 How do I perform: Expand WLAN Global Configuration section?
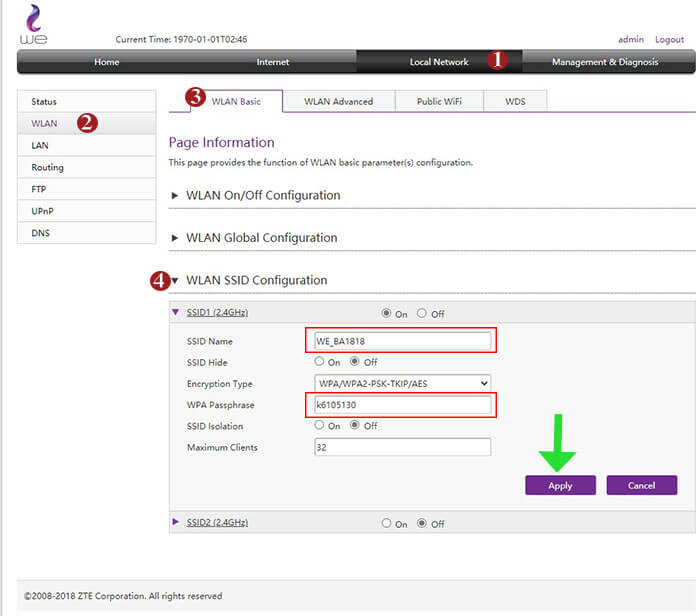click(261, 238)
